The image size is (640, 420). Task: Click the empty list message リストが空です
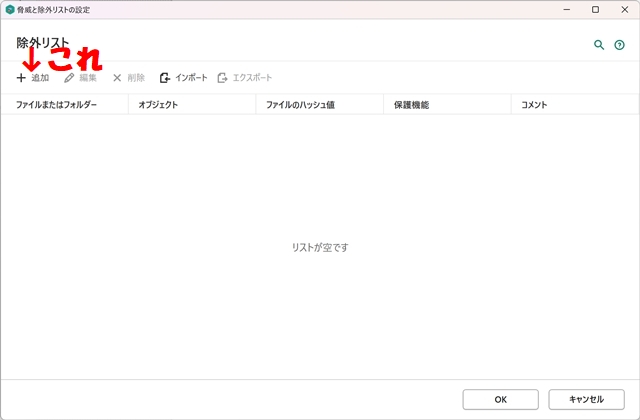(x=320, y=247)
